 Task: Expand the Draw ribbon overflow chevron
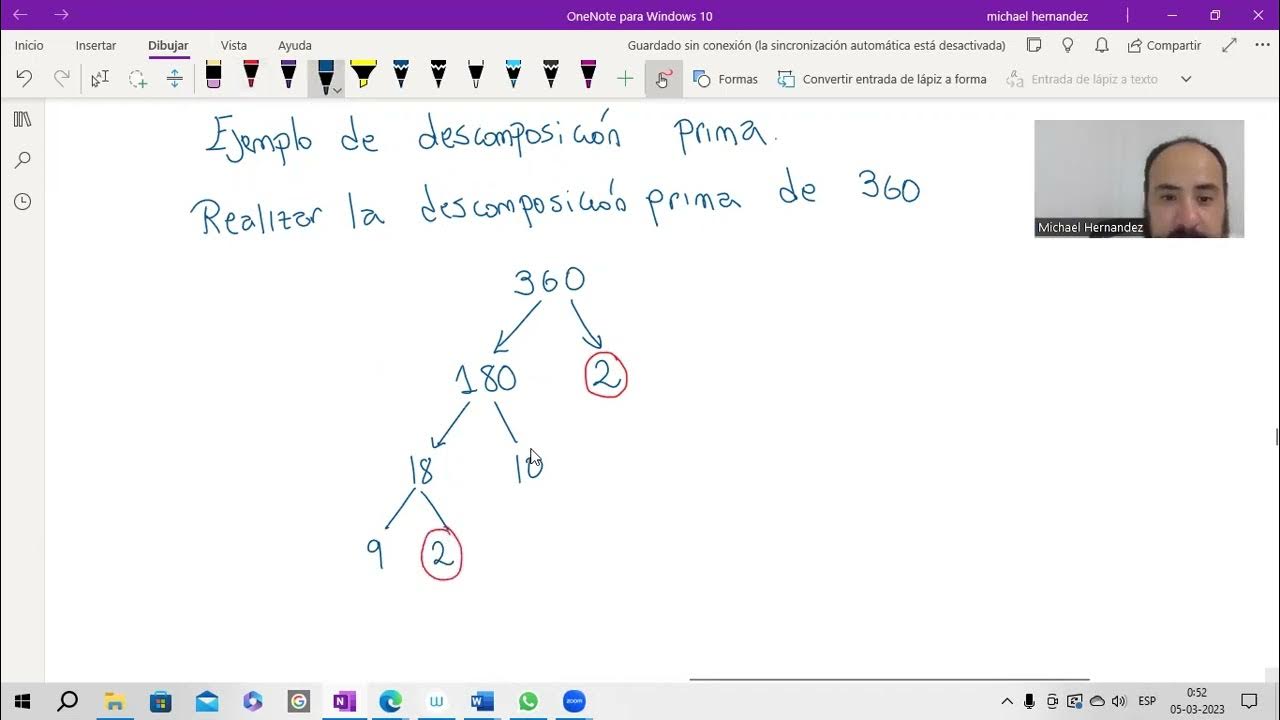click(x=1186, y=78)
